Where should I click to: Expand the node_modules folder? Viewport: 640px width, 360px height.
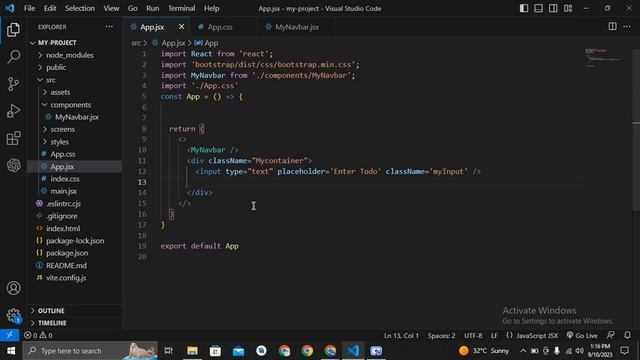pos(75,55)
